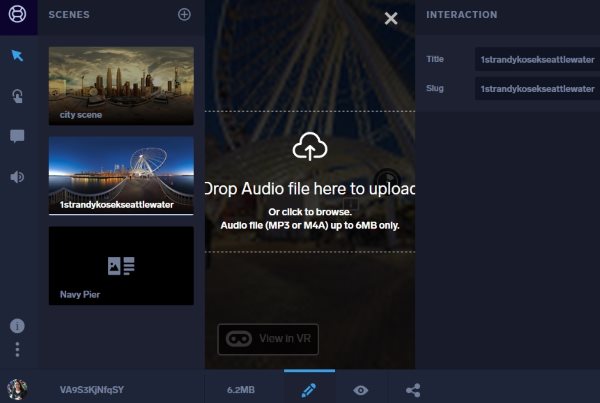This screenshot has width=600, height=403.
Task: Edit the Slug input field
Action: (537, 88)
